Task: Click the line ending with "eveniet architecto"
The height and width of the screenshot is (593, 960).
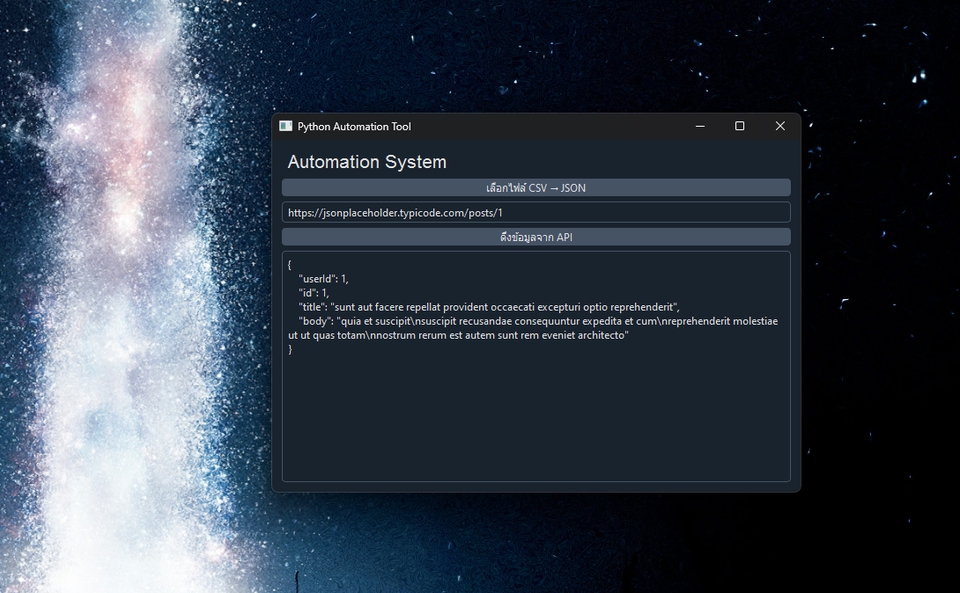Action: point(459,335)
